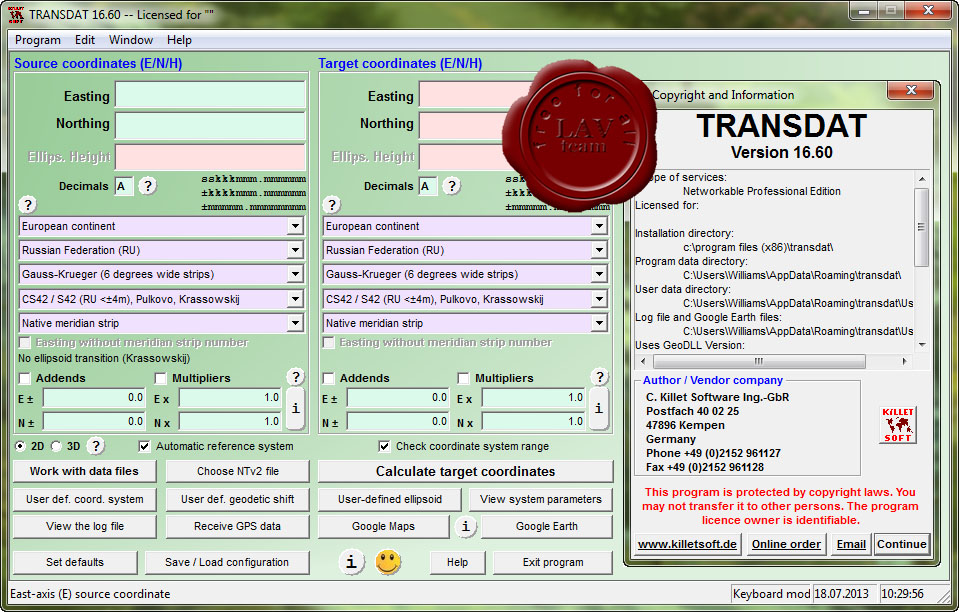Open target Native meridian strip dropdown
Screen dimensions: 959x612
point(599,323)
